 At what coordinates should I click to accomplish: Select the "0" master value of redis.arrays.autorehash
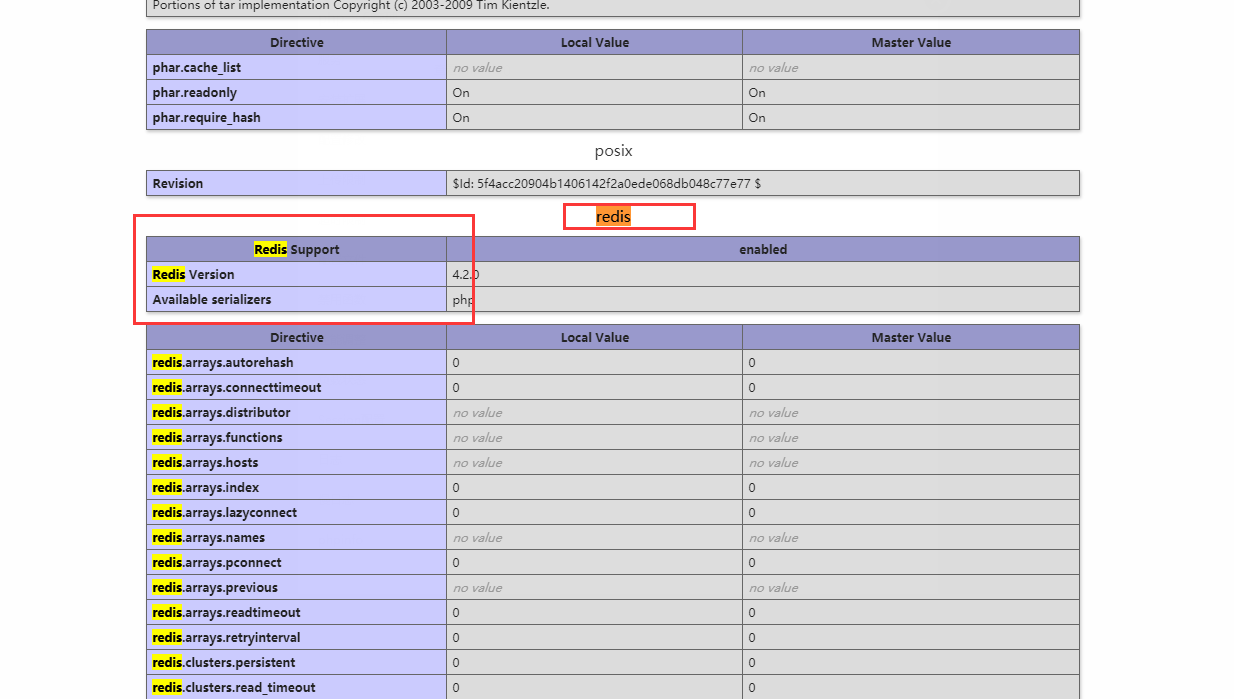752,363
